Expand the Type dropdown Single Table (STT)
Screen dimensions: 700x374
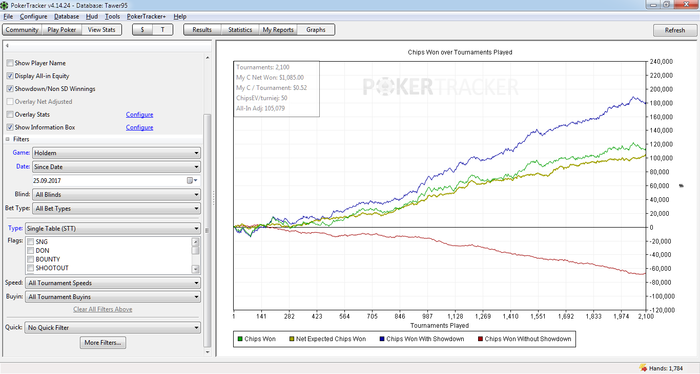tap(112, 228)
